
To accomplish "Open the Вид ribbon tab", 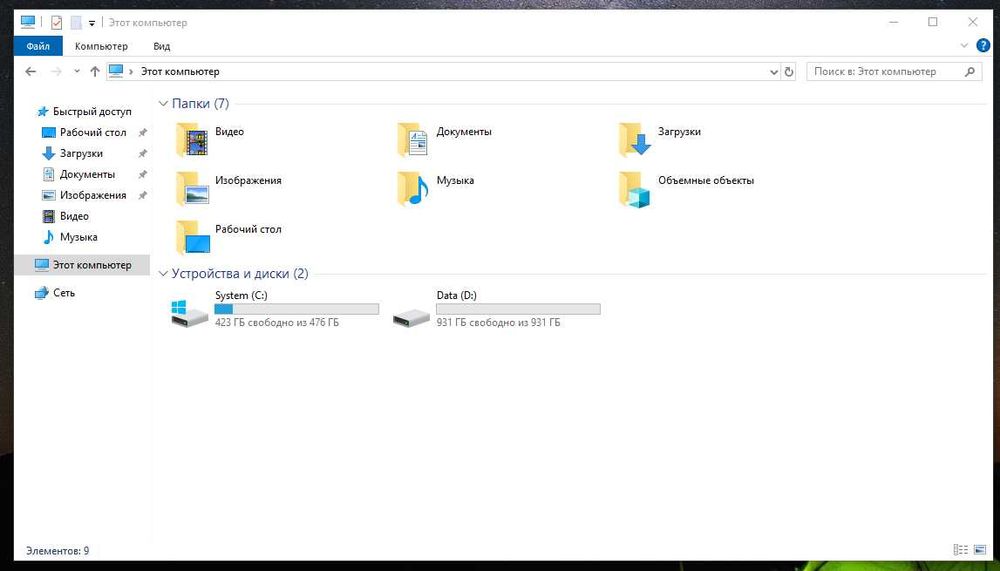I will (161, 46).
